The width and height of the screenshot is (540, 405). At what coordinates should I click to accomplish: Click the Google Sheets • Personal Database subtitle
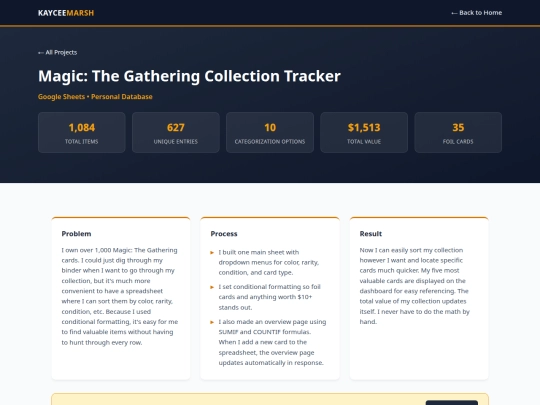(x=95, y=97)
